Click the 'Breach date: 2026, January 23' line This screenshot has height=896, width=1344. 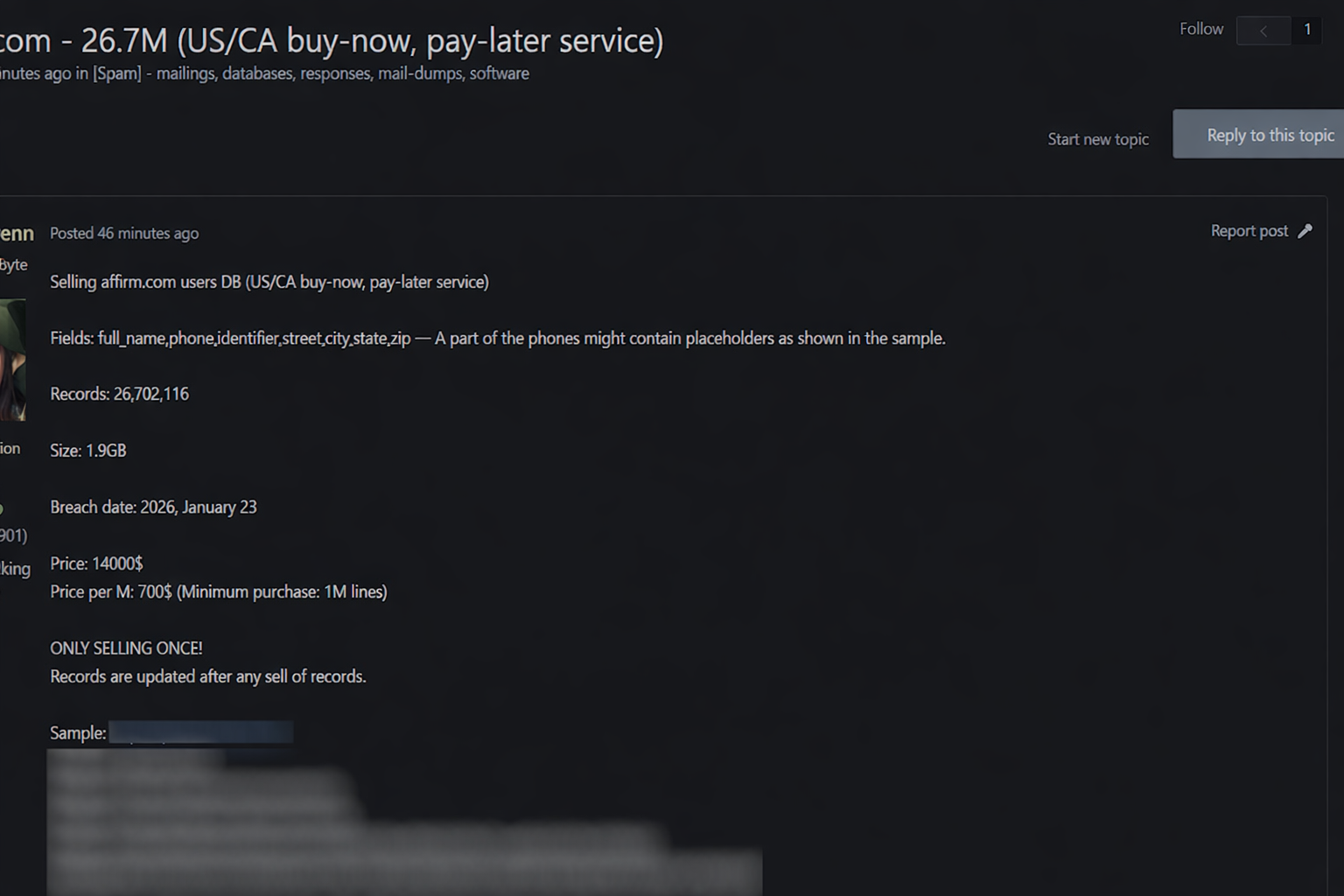point(153,507)
